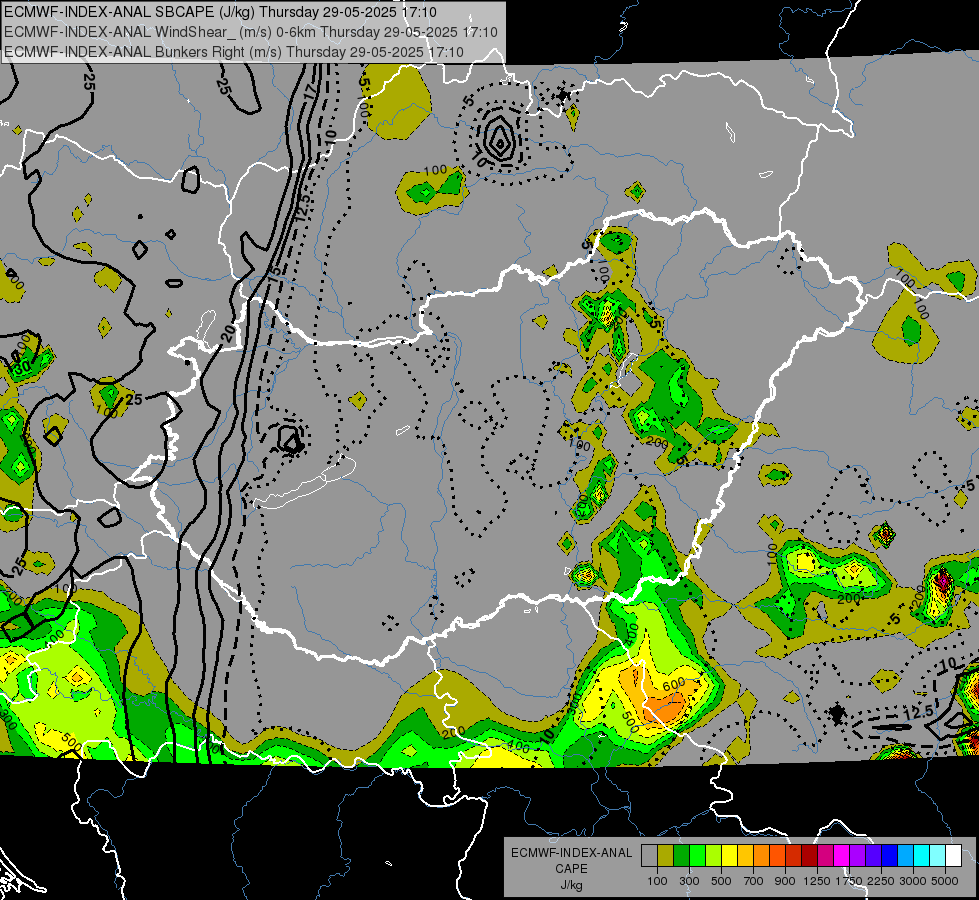The height and width of the screenshot is (900, 979).
Task: Select the purple legend swatch right of 1750
Action: [858, 855]
